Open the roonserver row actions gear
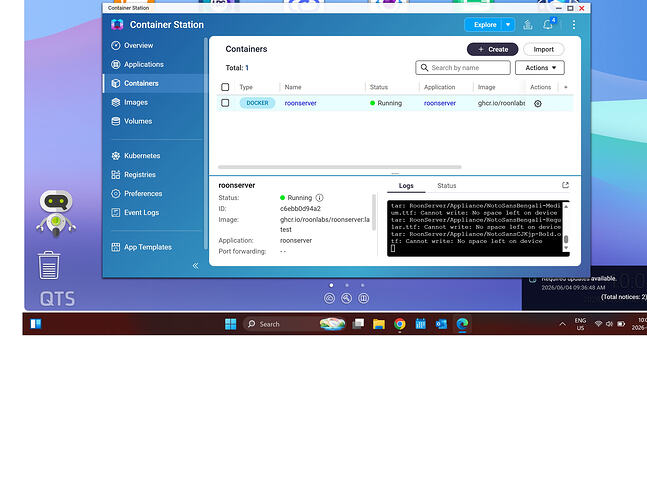The width and height of the screenshot is (647, 500). 538,104
